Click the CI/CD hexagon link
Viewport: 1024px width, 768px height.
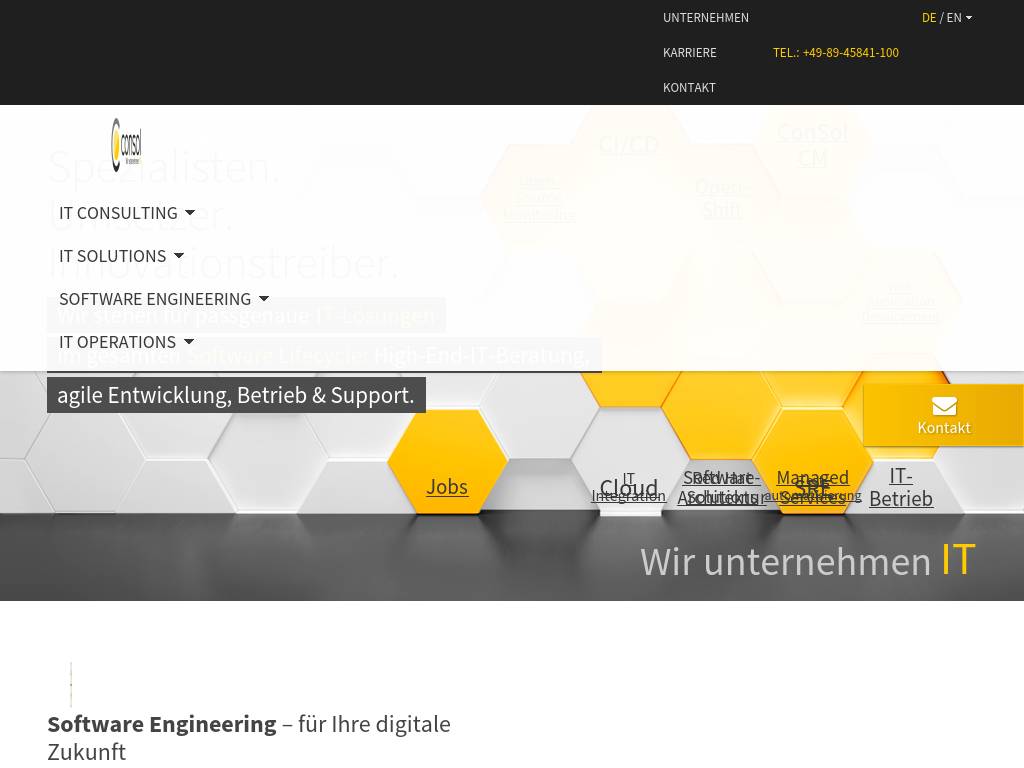[628, 145]
